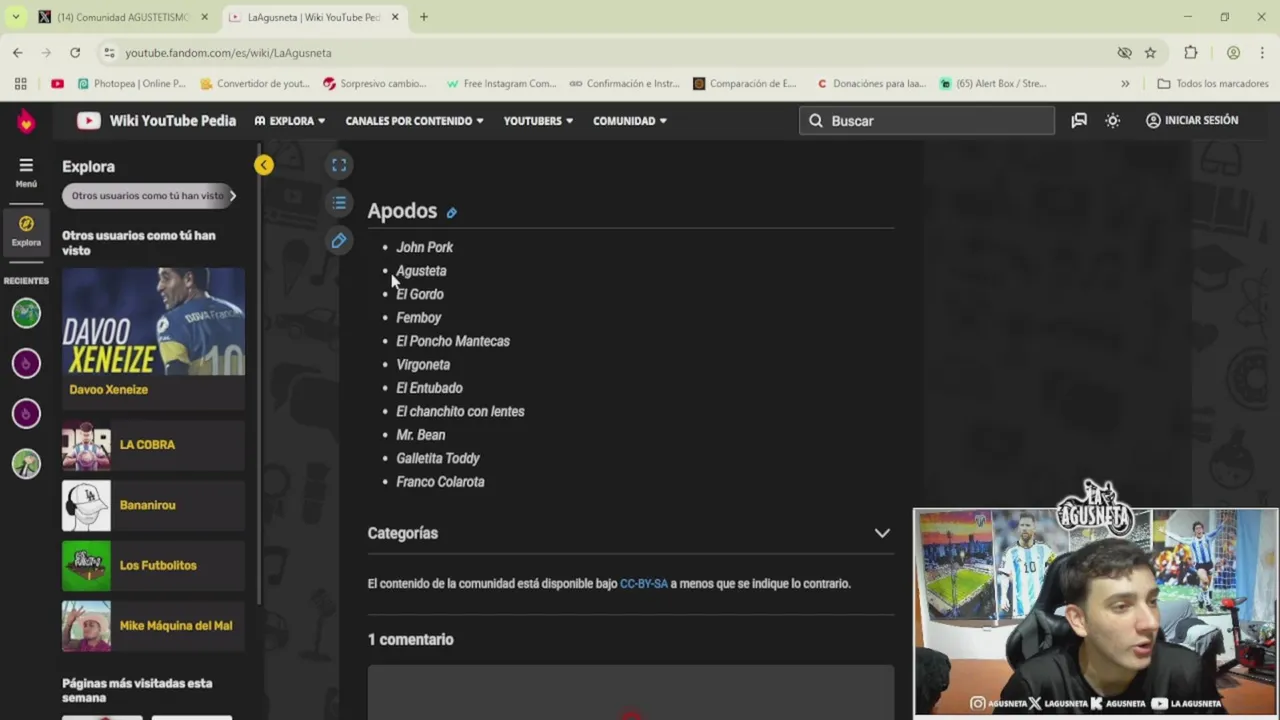Select the Explora compass icon in sidebar

(26, 231)
